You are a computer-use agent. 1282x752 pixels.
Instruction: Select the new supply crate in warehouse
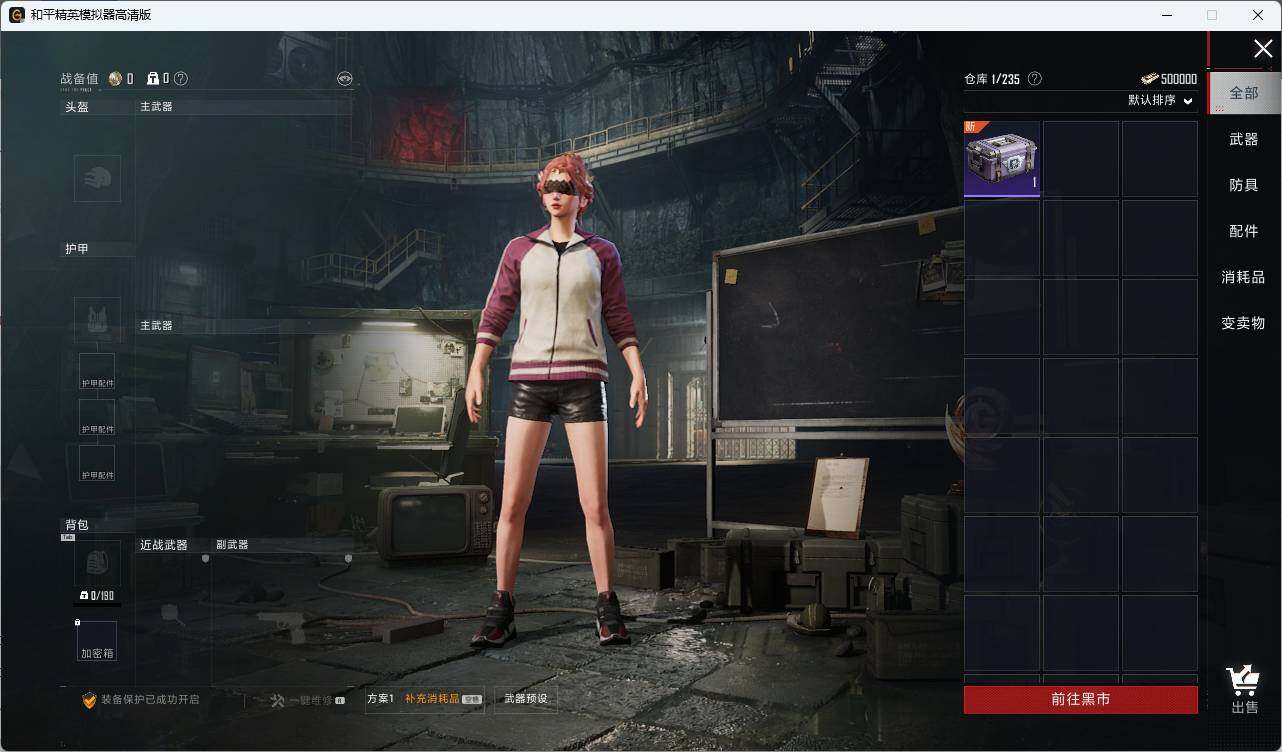[1002, 159]
